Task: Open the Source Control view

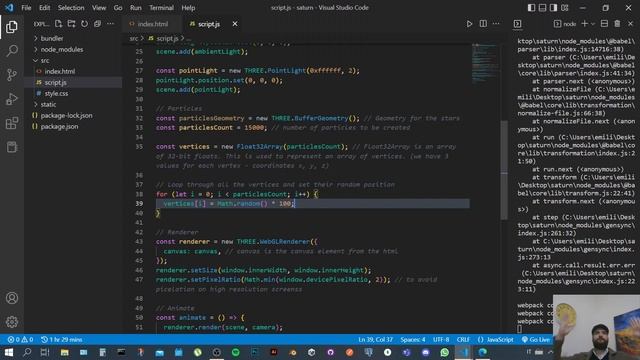Action: pos(12,75)
